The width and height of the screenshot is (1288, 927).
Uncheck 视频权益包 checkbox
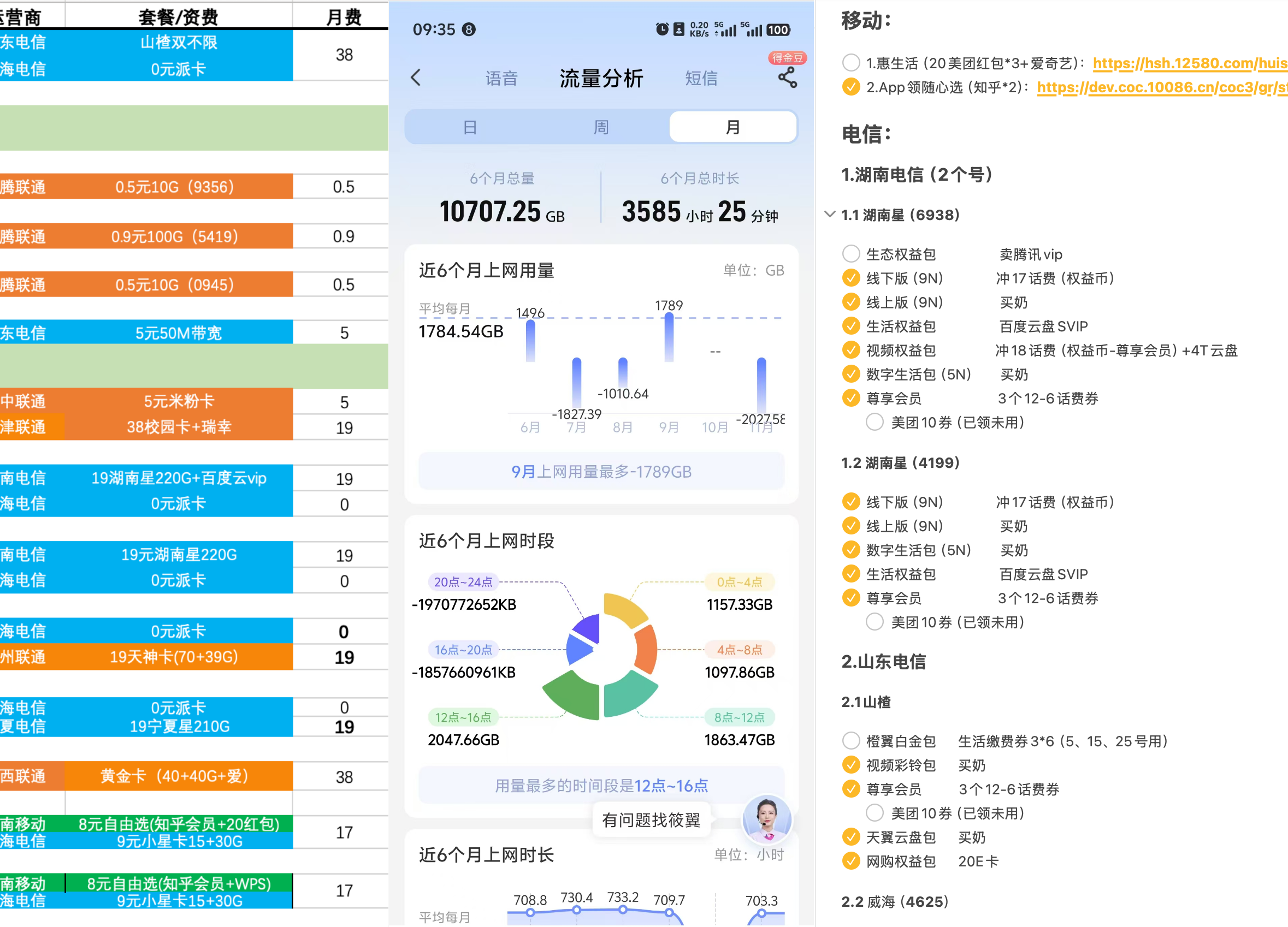[x=850, y=350]
